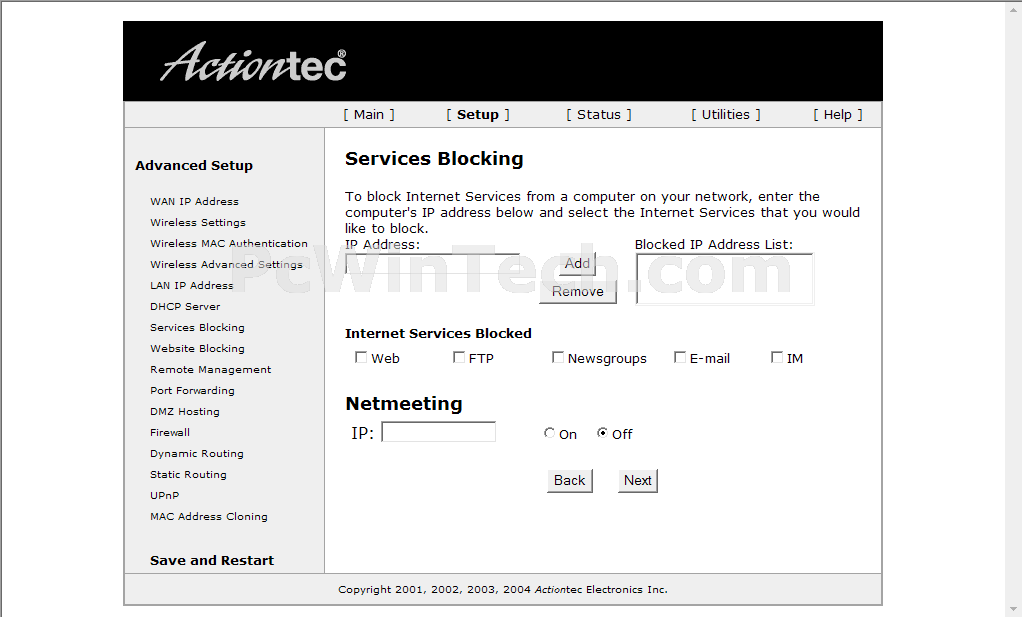Click the Add button
Screen dimensions: 1022x617
[577, 263]
